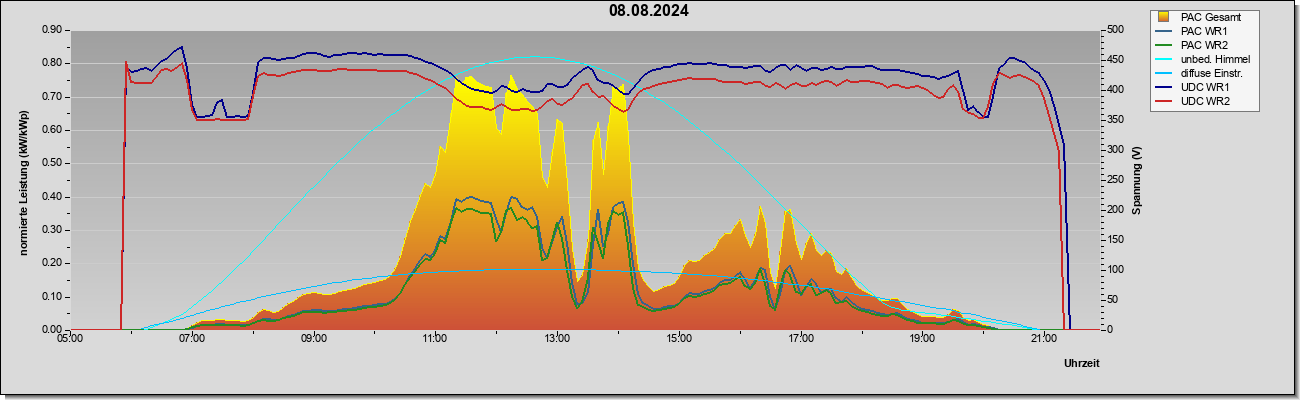Click the 09:00 time axis label
This screenshot has width=1300, height=400.
point(313,340)
